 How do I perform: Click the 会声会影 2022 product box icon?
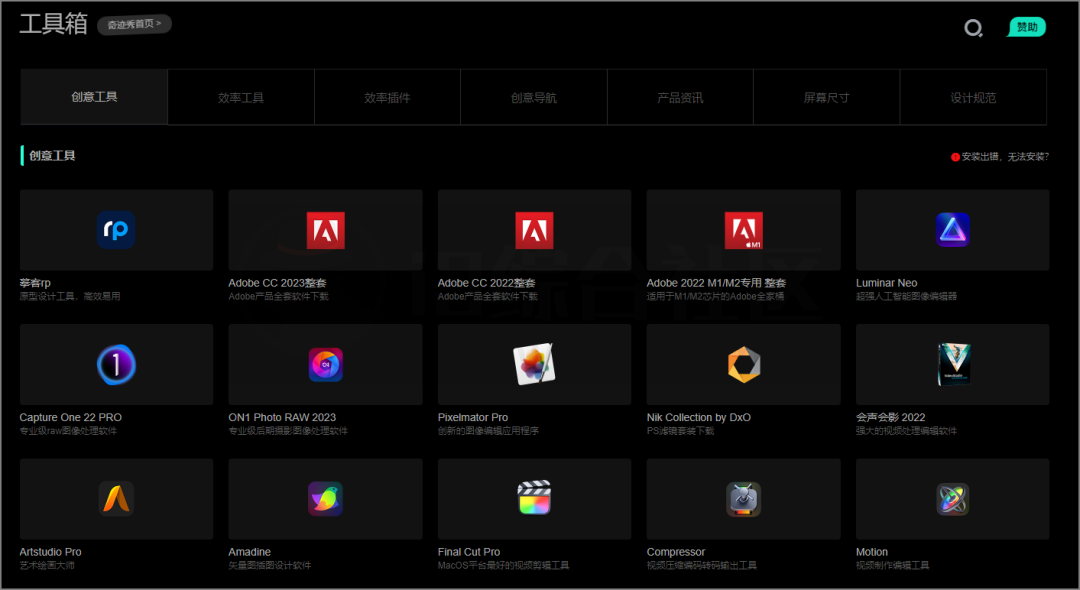[x=953, y=364]
